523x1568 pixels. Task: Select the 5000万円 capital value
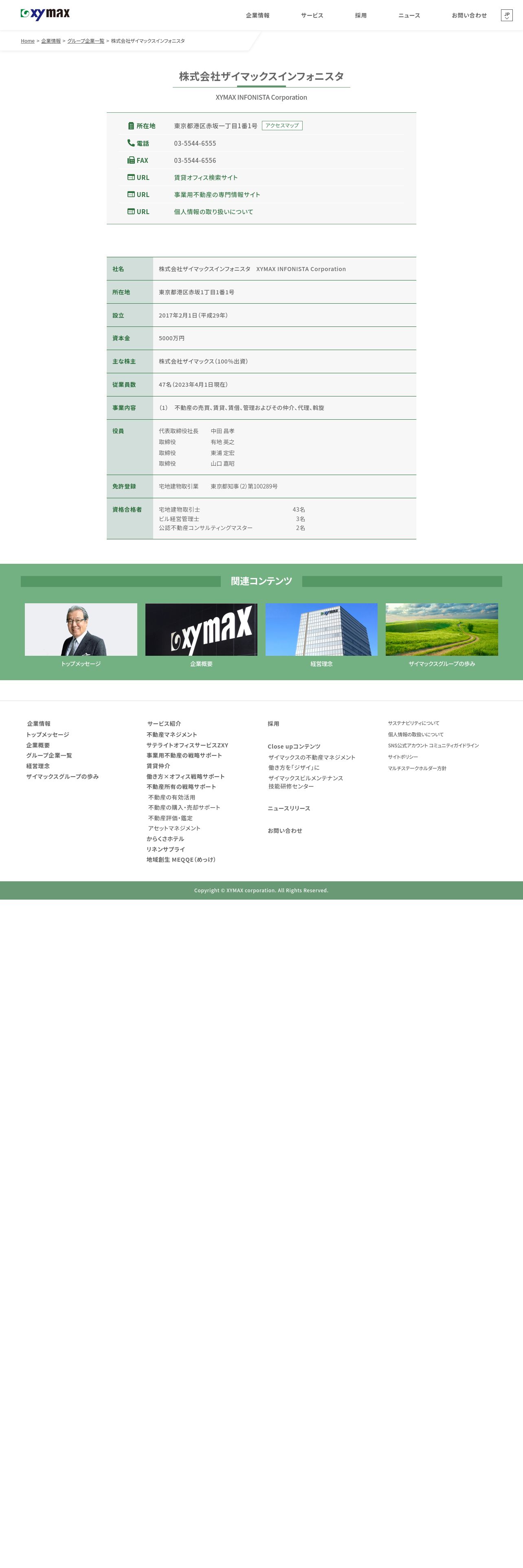(x=172, y=338)
